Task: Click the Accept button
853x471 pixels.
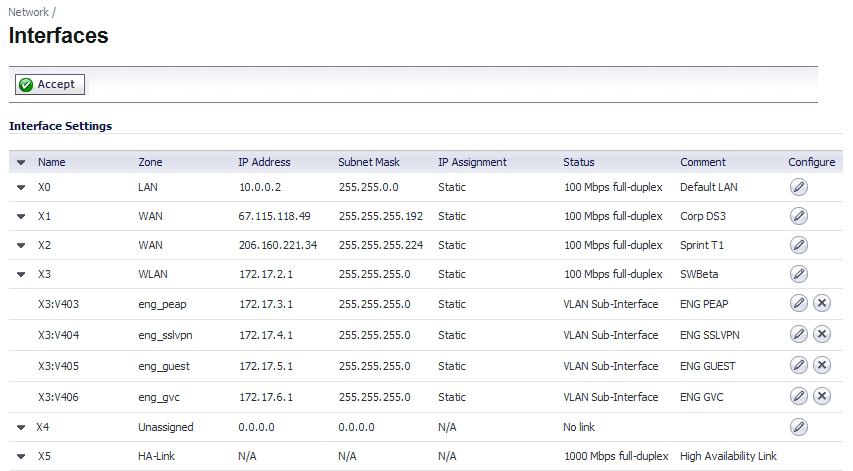Action: [x=50, y=84]
